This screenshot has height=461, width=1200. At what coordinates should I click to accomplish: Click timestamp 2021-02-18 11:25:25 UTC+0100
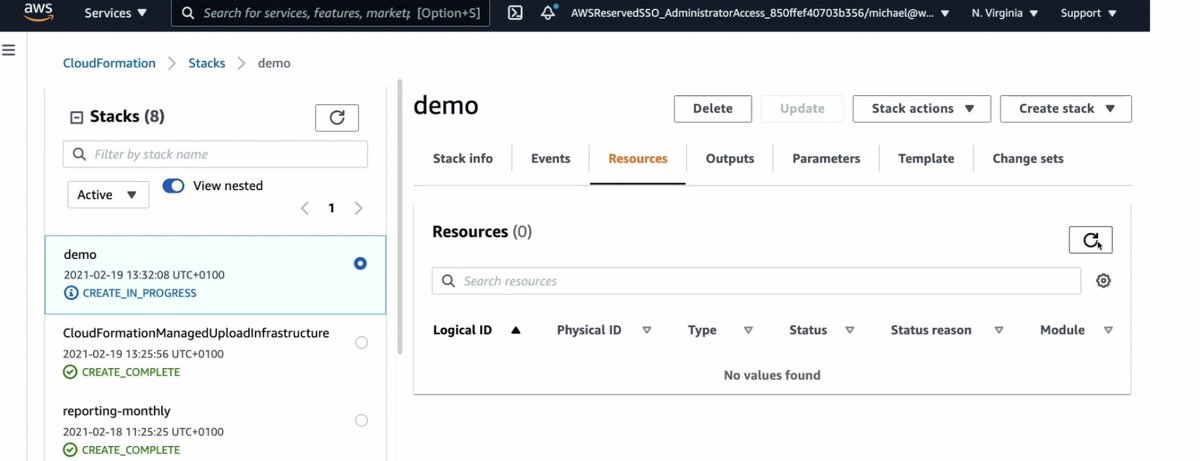(x=143, y=432)
